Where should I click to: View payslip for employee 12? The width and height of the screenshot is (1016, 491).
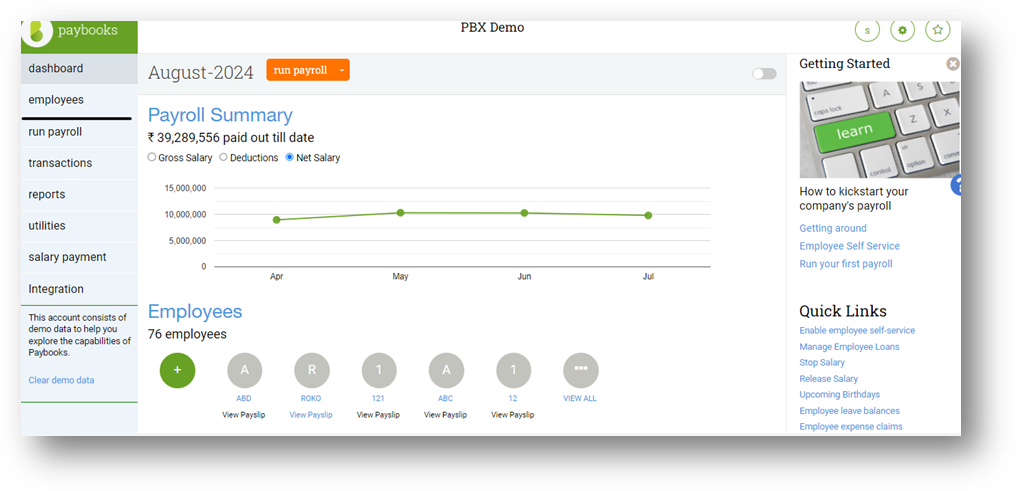click(513, 415)
